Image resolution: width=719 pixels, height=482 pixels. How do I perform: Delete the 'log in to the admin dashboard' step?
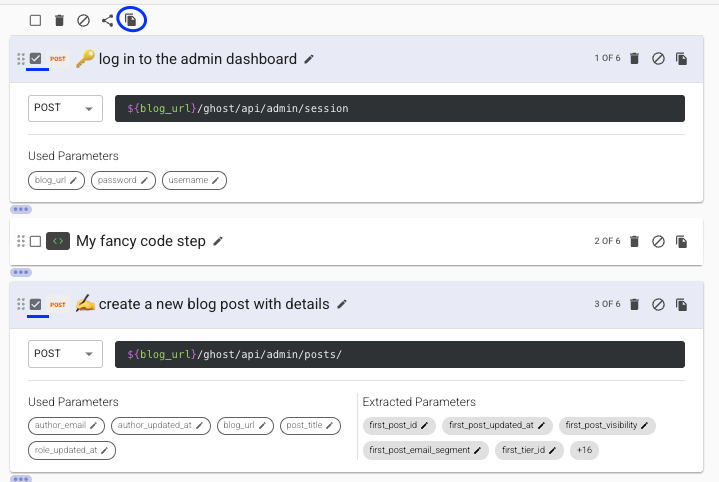tap(634, 59)
